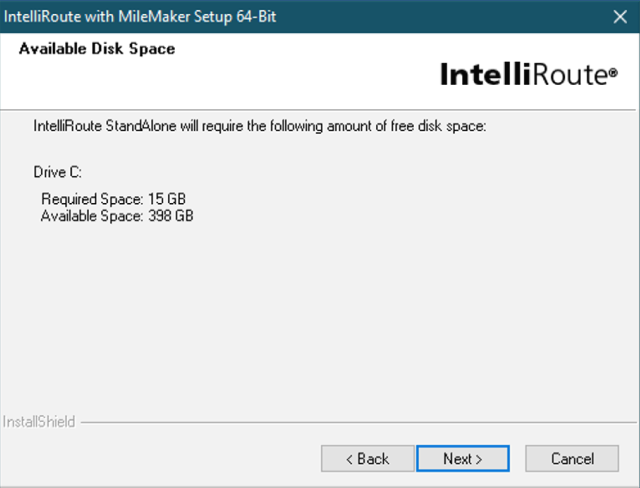Click the registered trademark symbol beside the logo
The width and height of the screenshot is (640, 488).
tap(613, 73)
